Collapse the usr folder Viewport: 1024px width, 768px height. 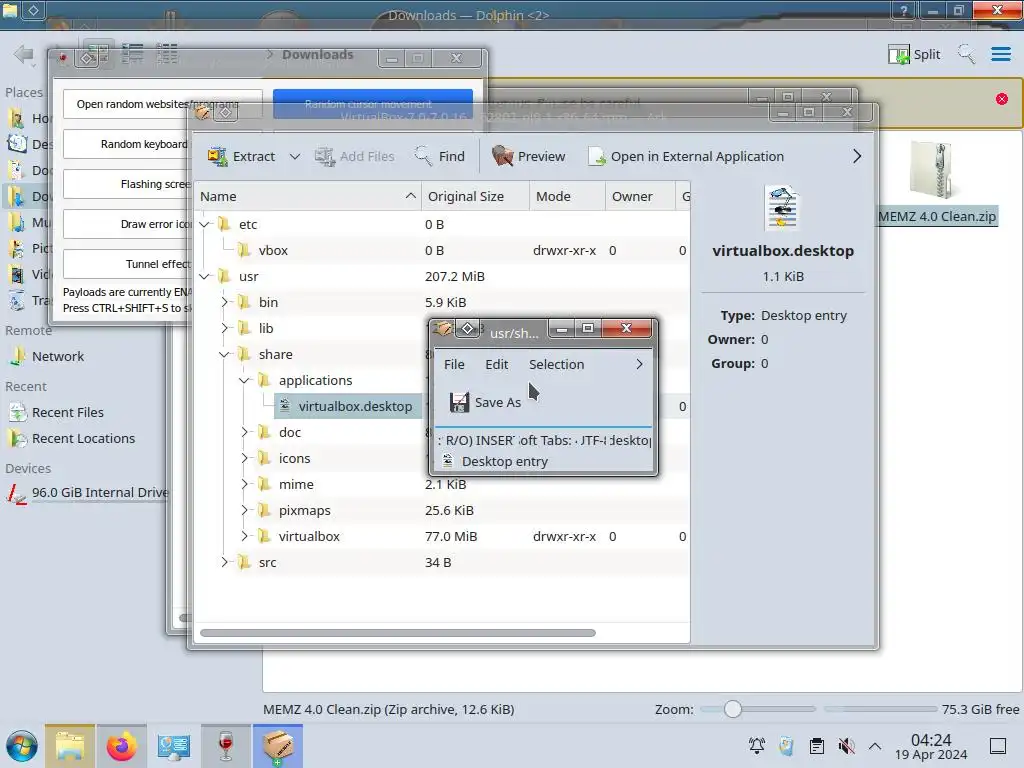(204, 276)
